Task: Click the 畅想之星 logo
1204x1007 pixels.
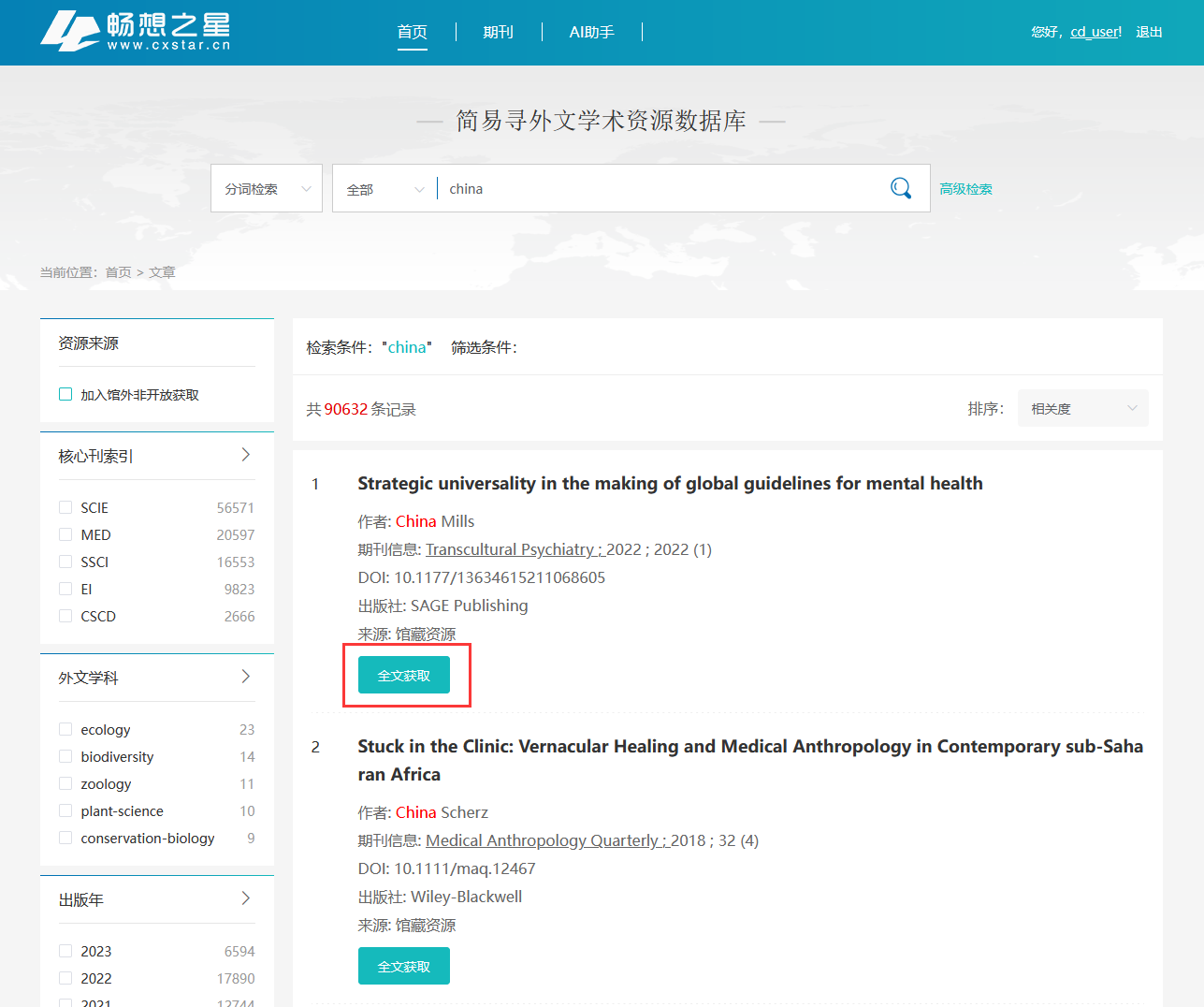Action: click(136, 31)
